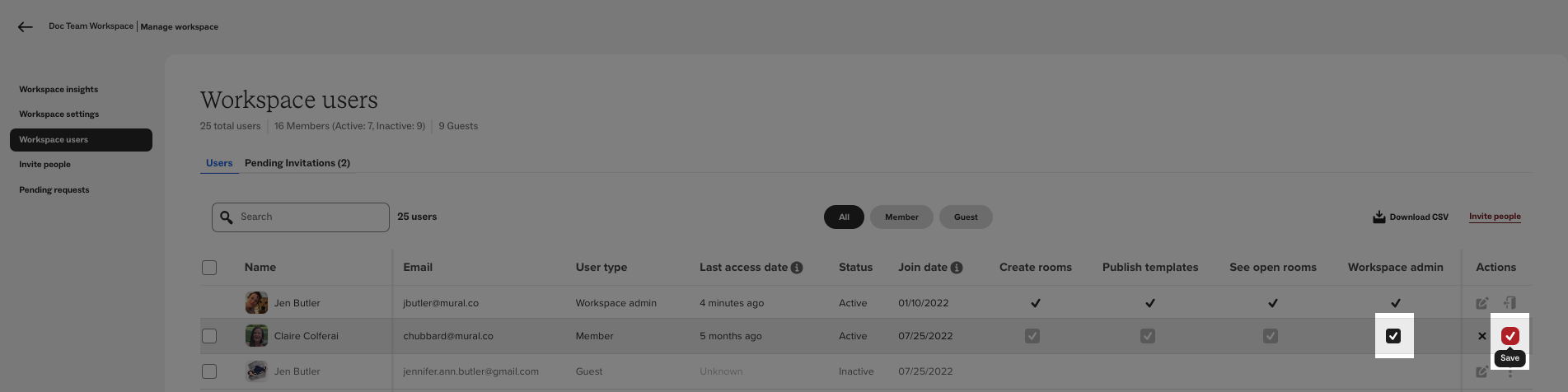
Task: Click the Download CSV icon
Action: [1378, 217]
